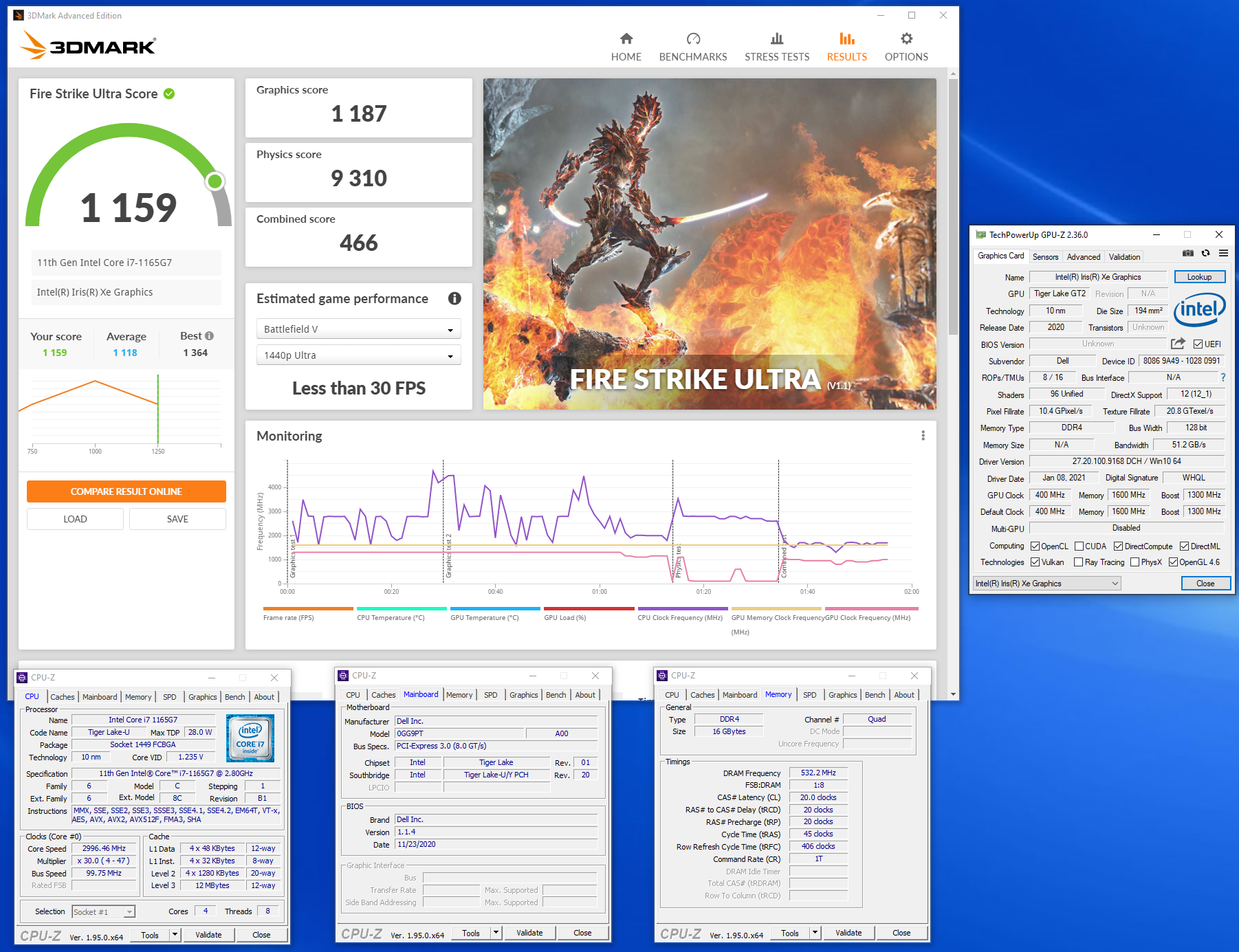Click COMPARE RESULT ONLINE button
The width and height of the screenshot is (1239, 952).
pos(127,491)
